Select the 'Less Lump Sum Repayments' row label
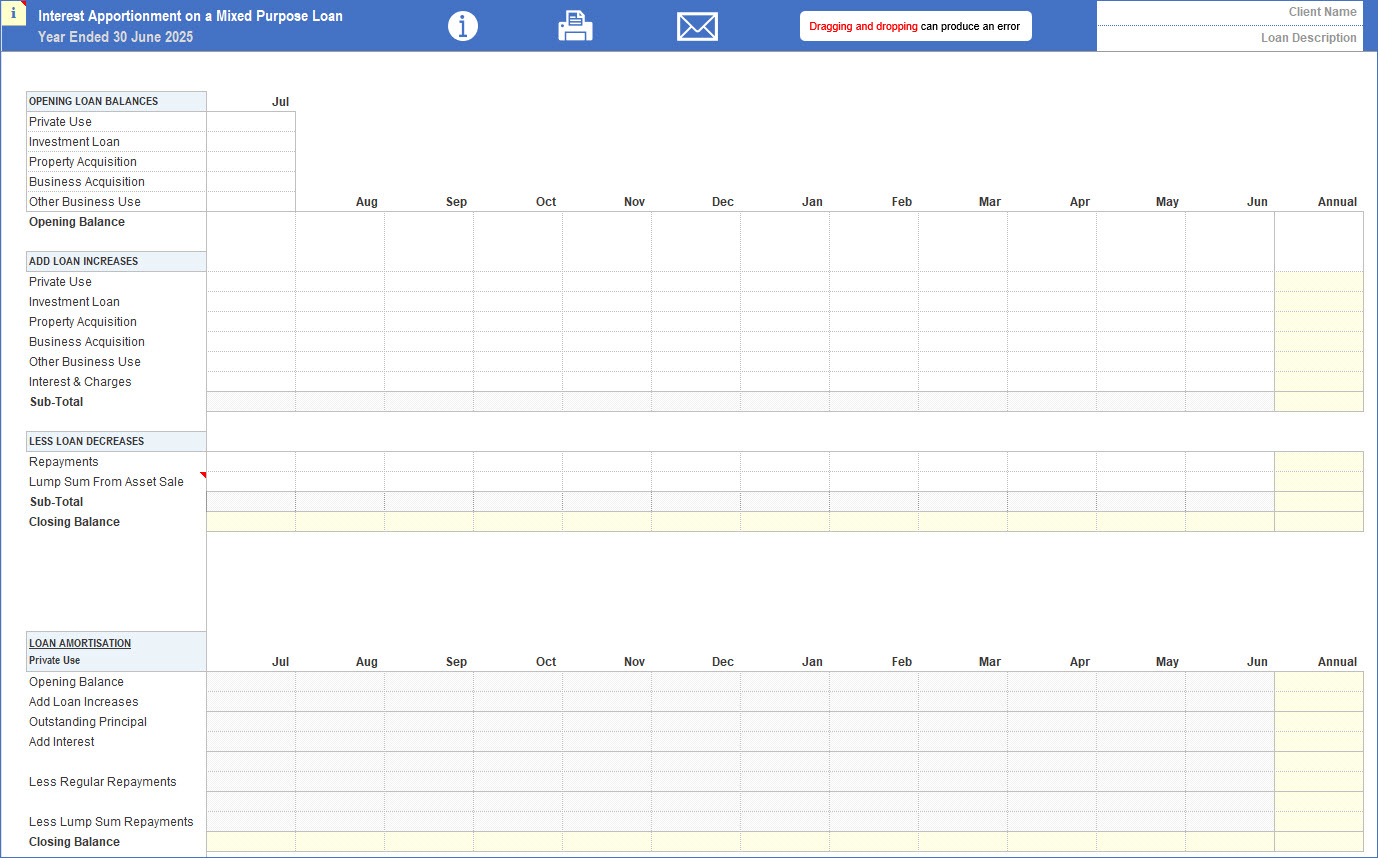The width and height of the screenshot is (1378, 858). (x=111, y=822)
